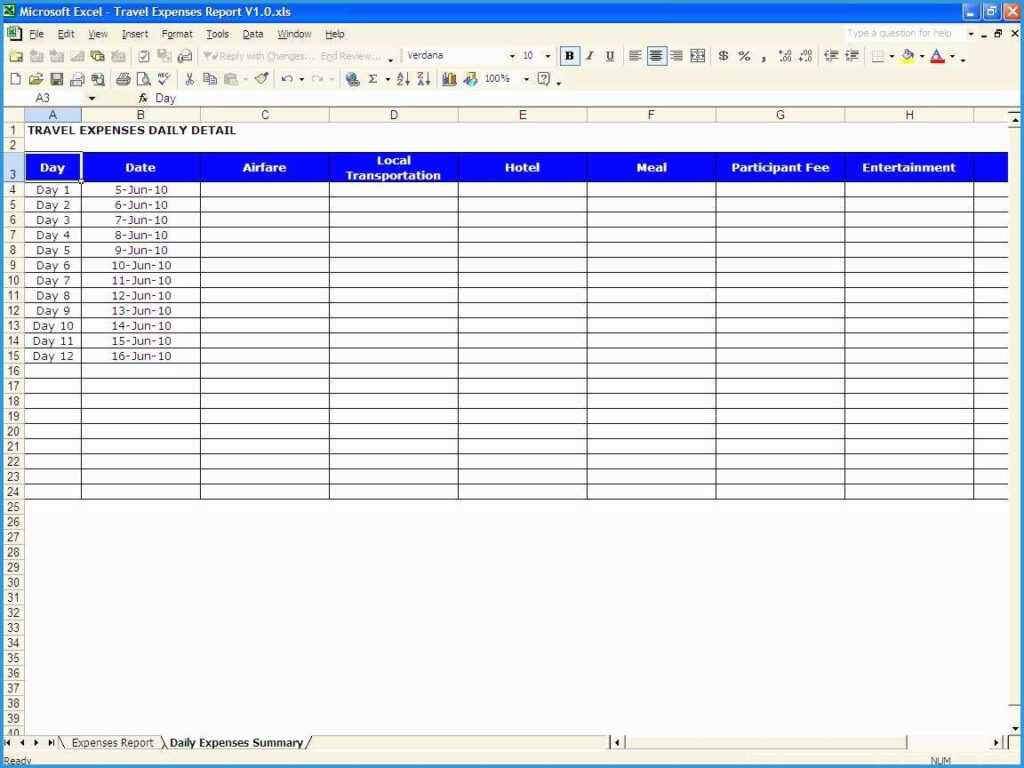Decrease the cell indent

point(831,56)
